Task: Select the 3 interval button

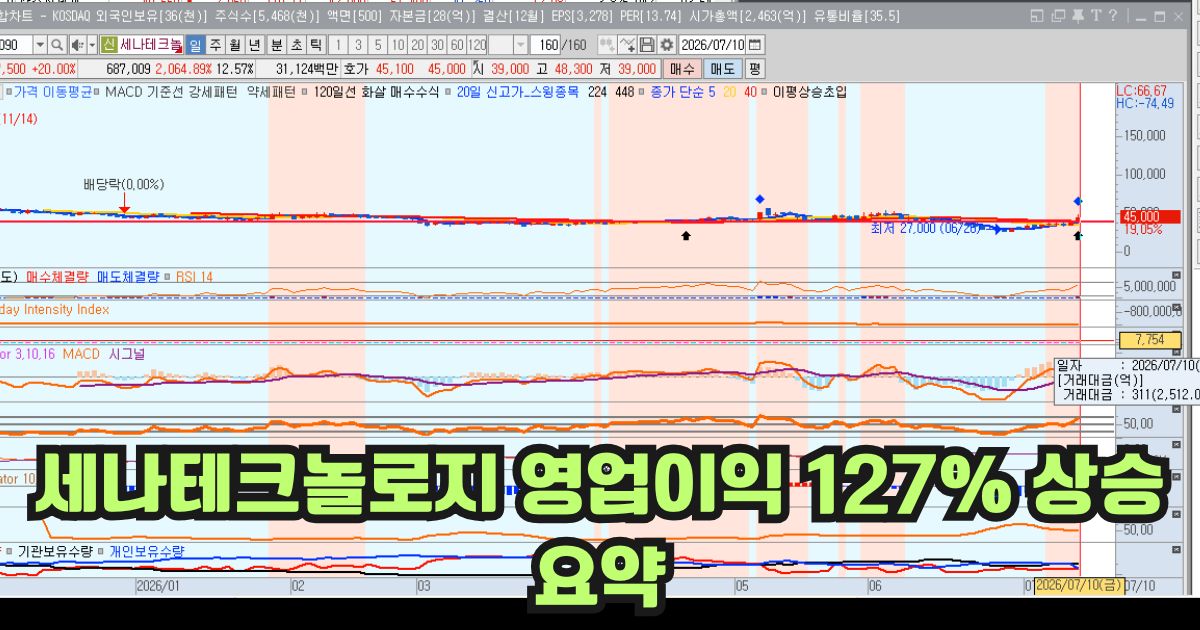Action: pyautogui.click(x=358, y=45)
